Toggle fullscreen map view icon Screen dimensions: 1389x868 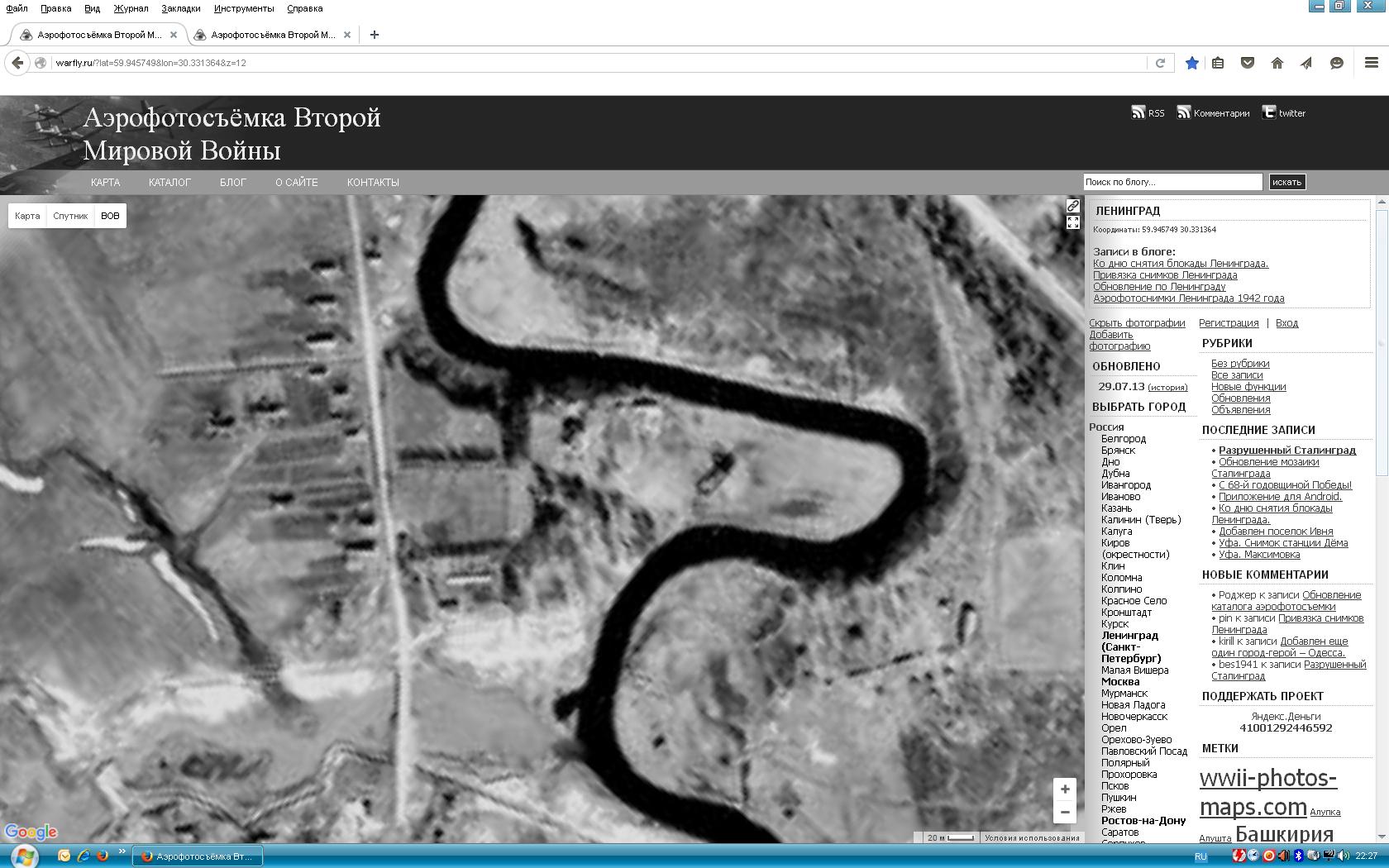1072,222
